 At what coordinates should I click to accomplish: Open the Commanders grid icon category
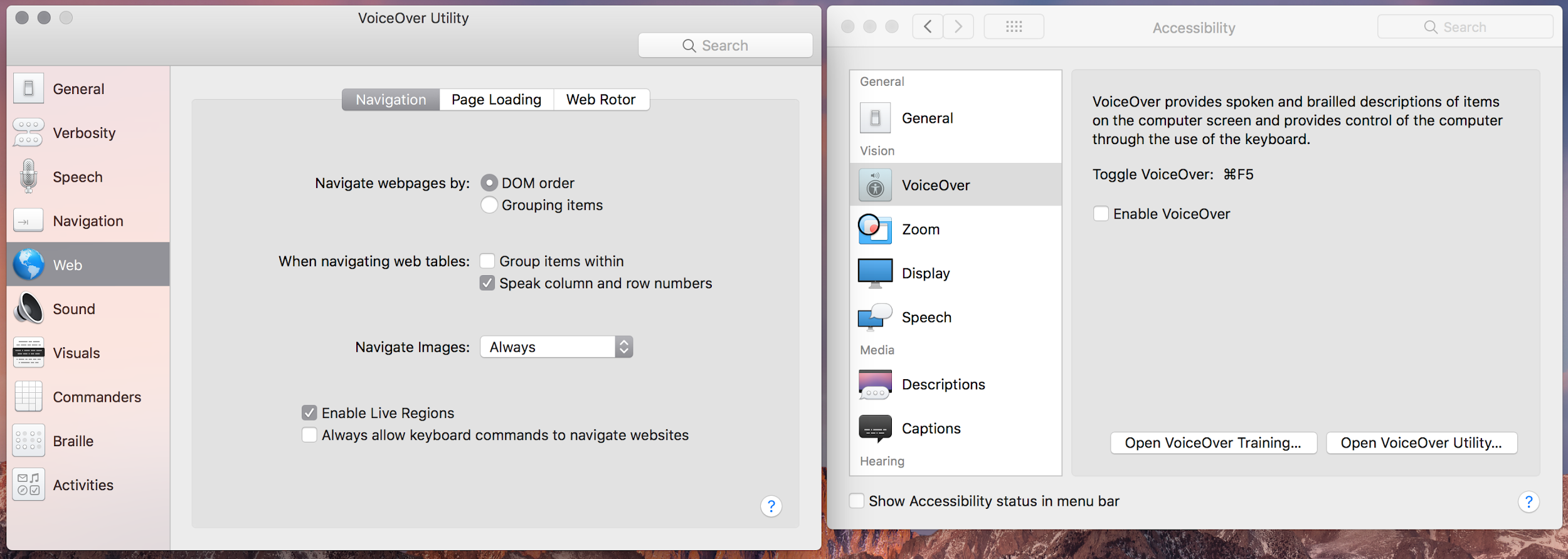tap(28, 396)
